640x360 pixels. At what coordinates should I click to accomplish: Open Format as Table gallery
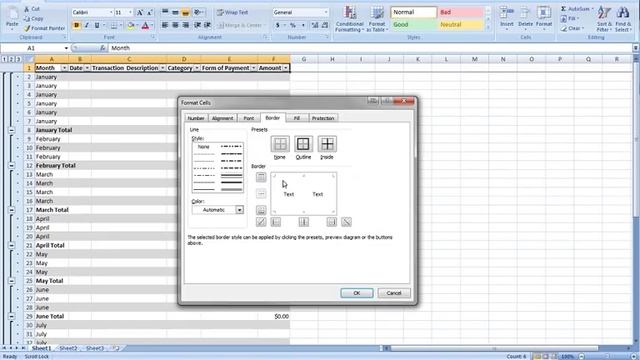[x=376, y=19]
